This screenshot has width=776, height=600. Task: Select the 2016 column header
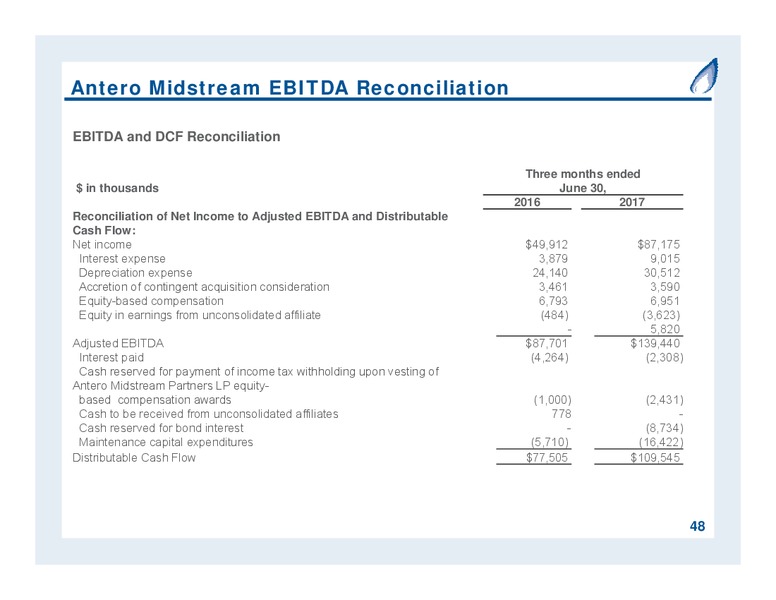527,202
